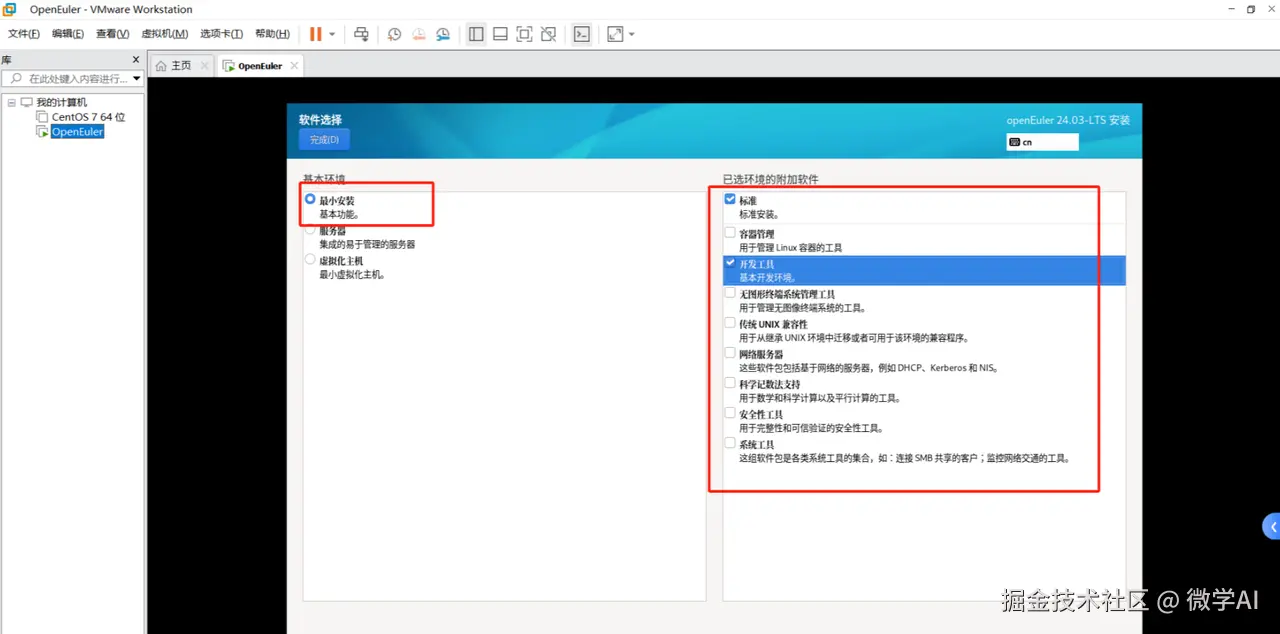Open the power options dropdown beside pause
1280x634 pixels.
[332, 34]
